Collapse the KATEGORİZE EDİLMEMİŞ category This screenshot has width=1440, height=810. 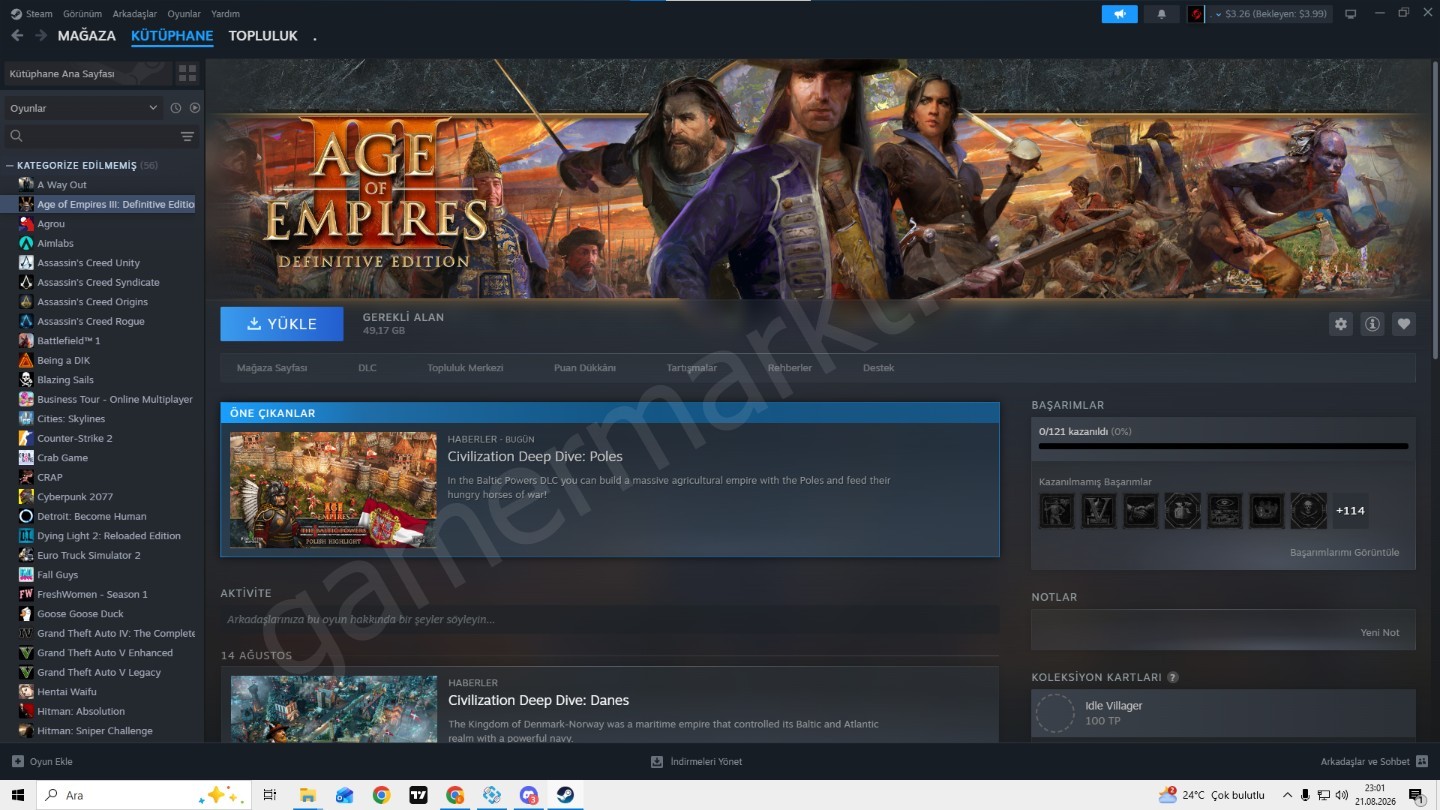[81, 165]
